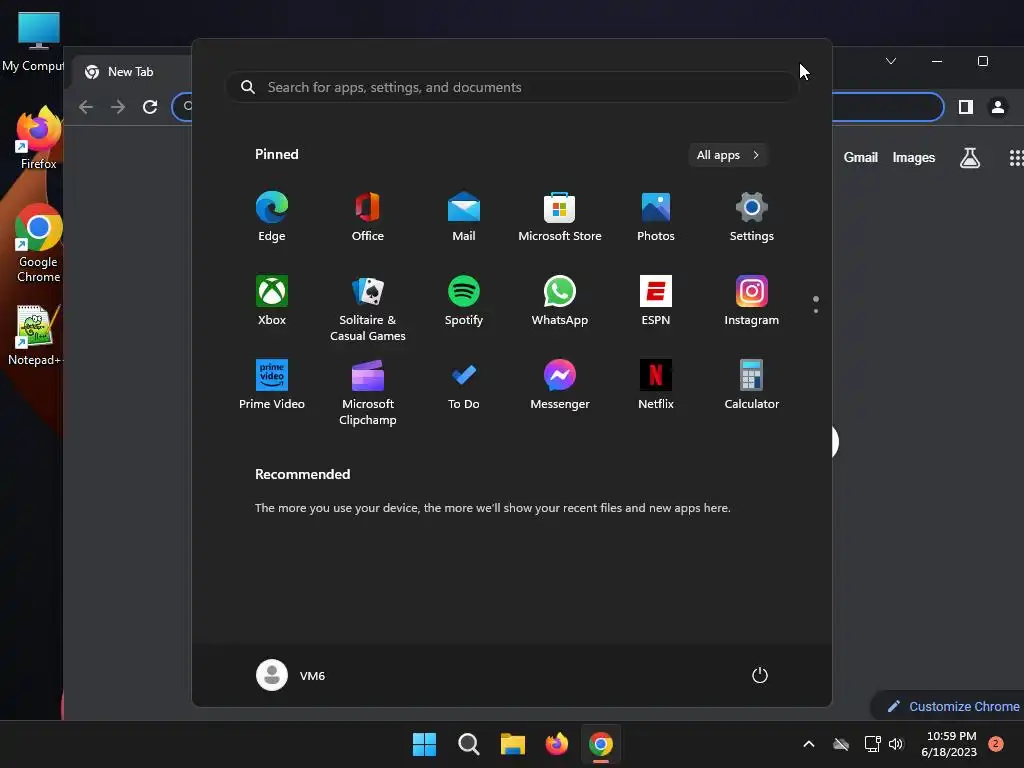Open the VM6 user account menu

291,675
